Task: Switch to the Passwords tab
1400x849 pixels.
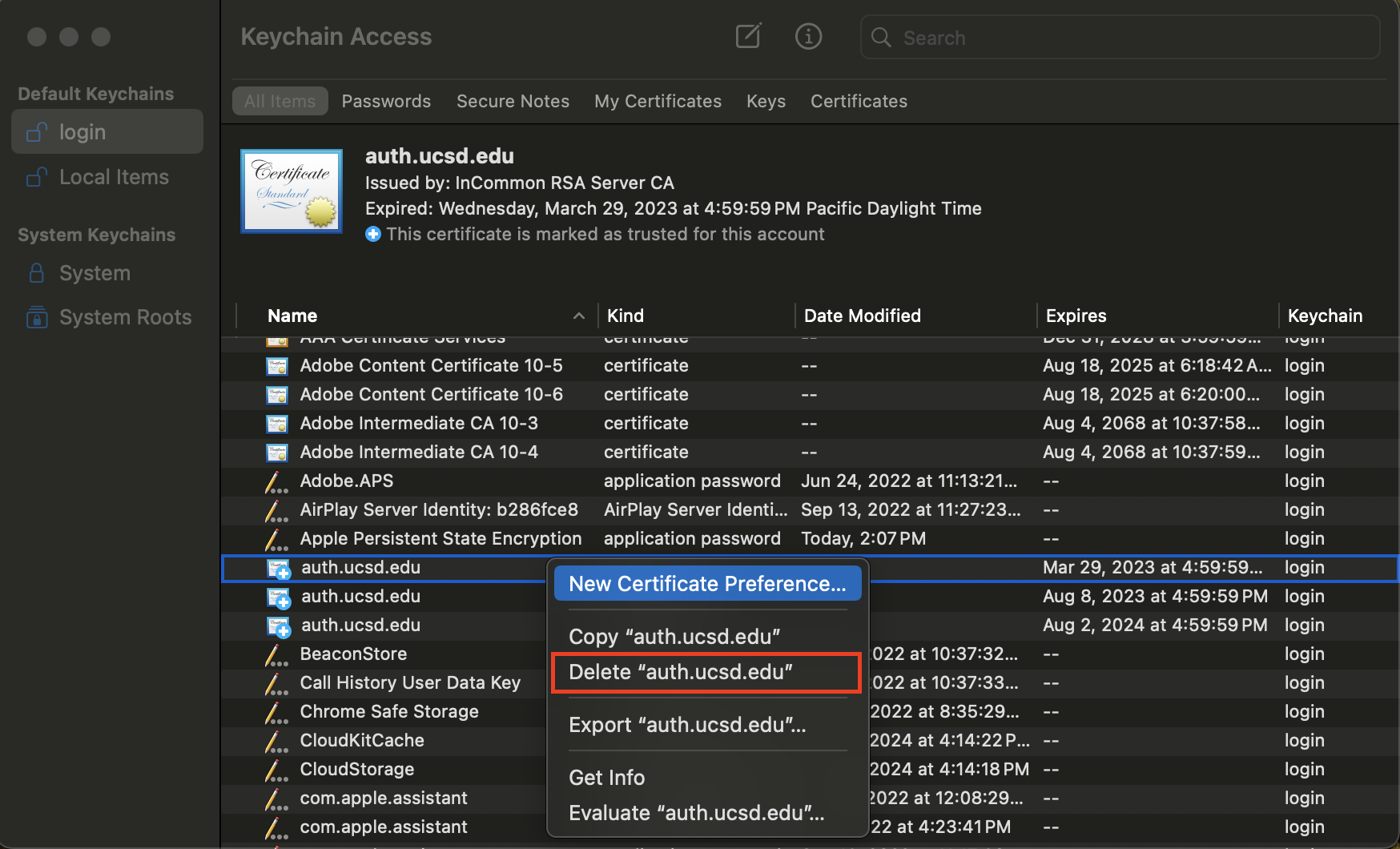Action: pos(386,101)
